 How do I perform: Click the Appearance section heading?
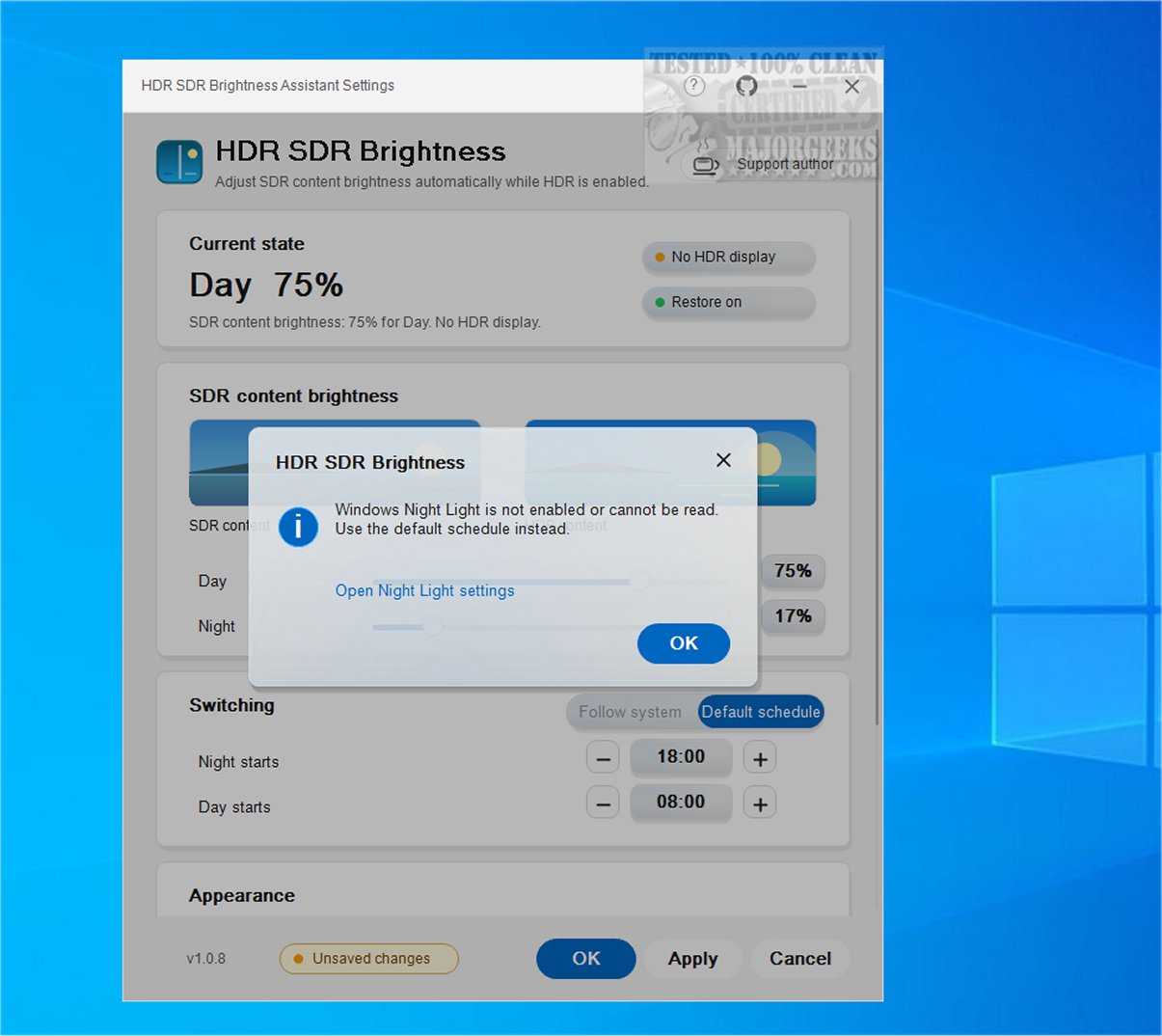(x=242, y=895)
